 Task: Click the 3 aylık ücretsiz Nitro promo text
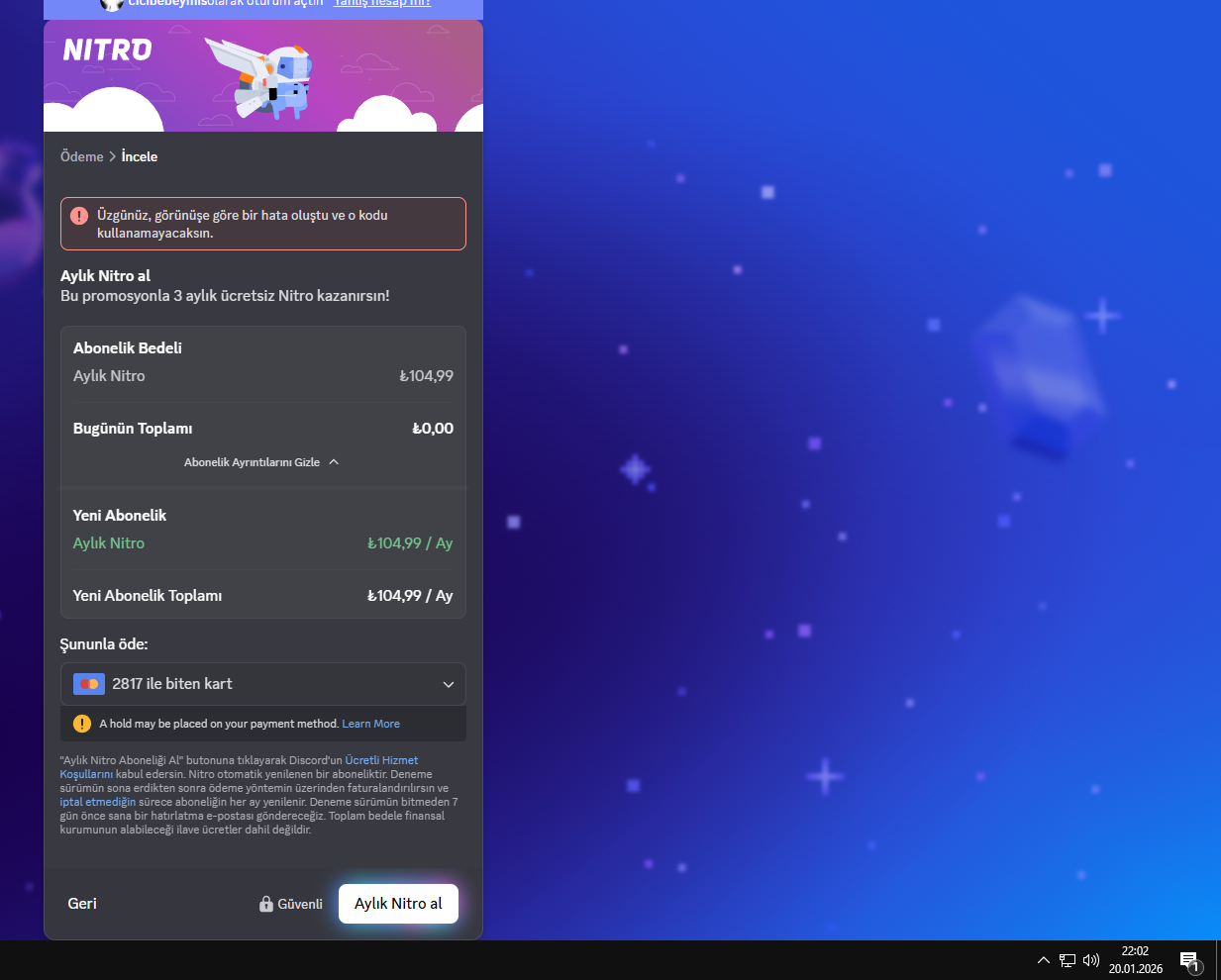225,296
